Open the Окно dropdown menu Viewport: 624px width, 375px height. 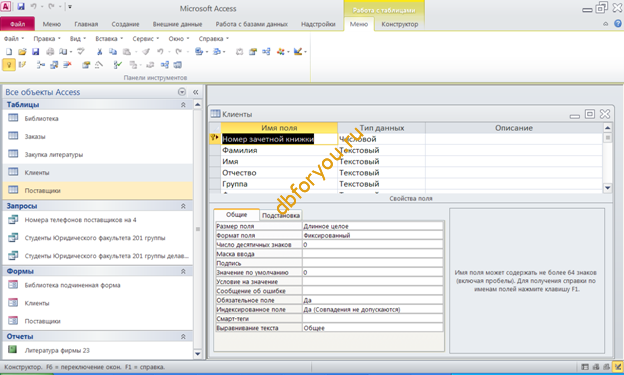point(179,39)
